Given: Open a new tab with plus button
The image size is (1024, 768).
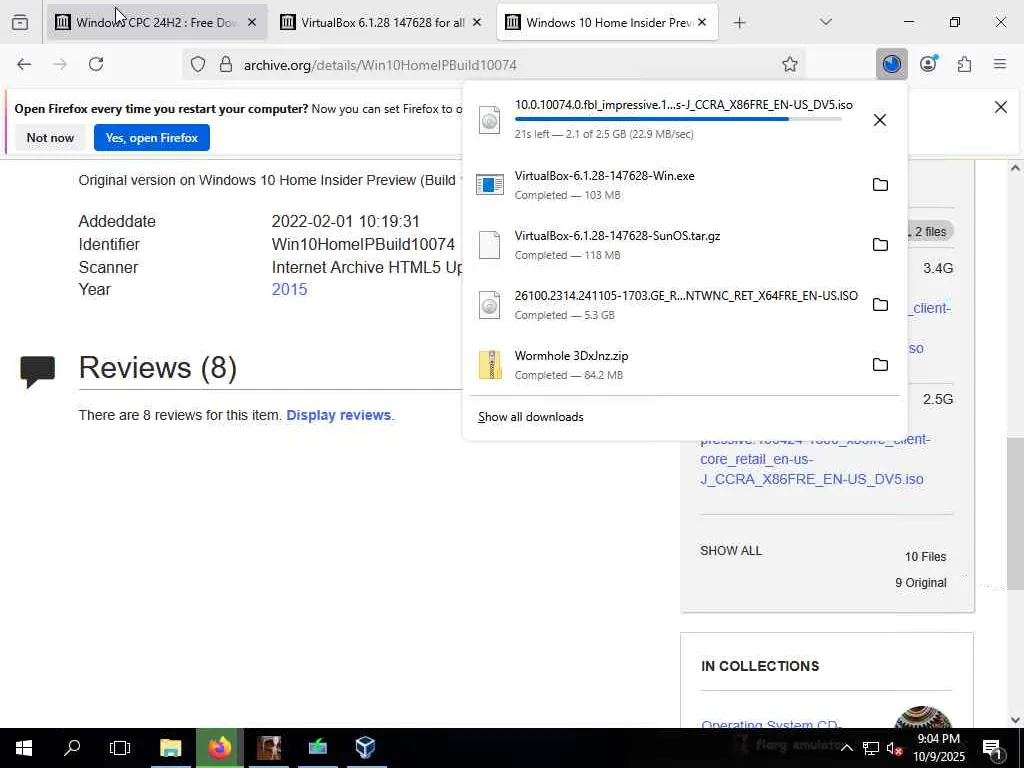Looking at the screenshot, I should (739, 23).
